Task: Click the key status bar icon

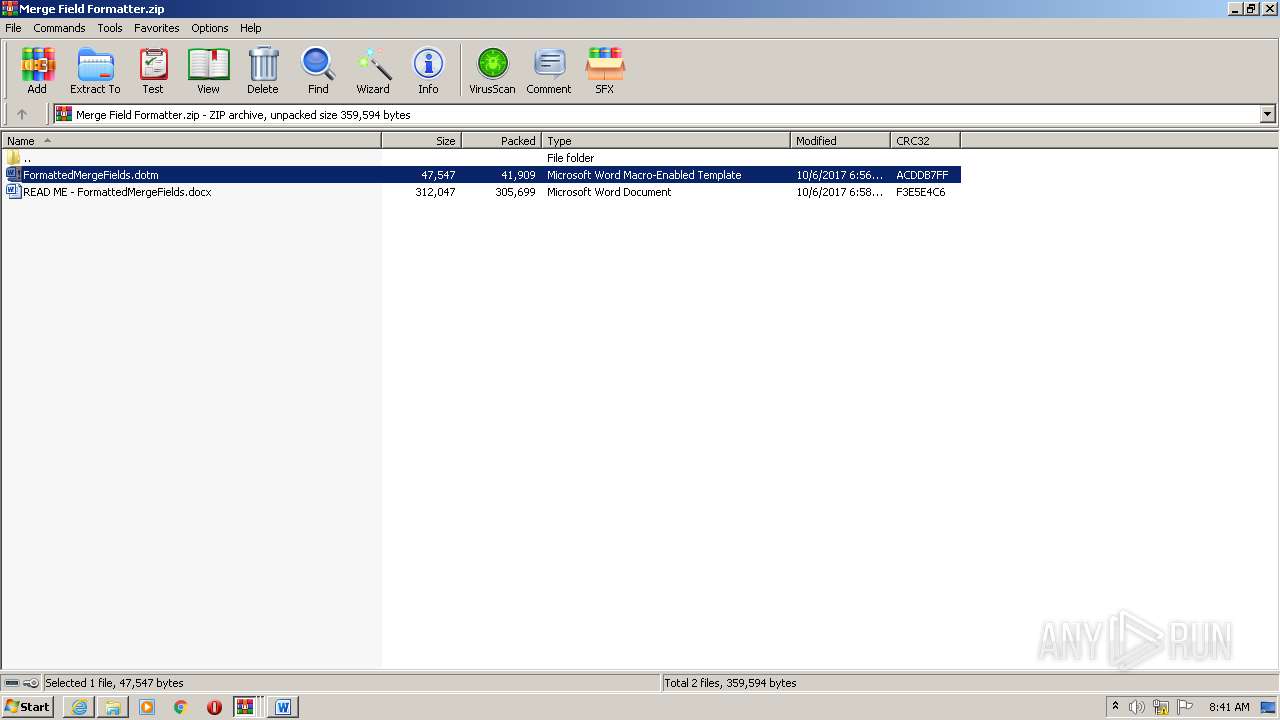Action: [31, 683]
